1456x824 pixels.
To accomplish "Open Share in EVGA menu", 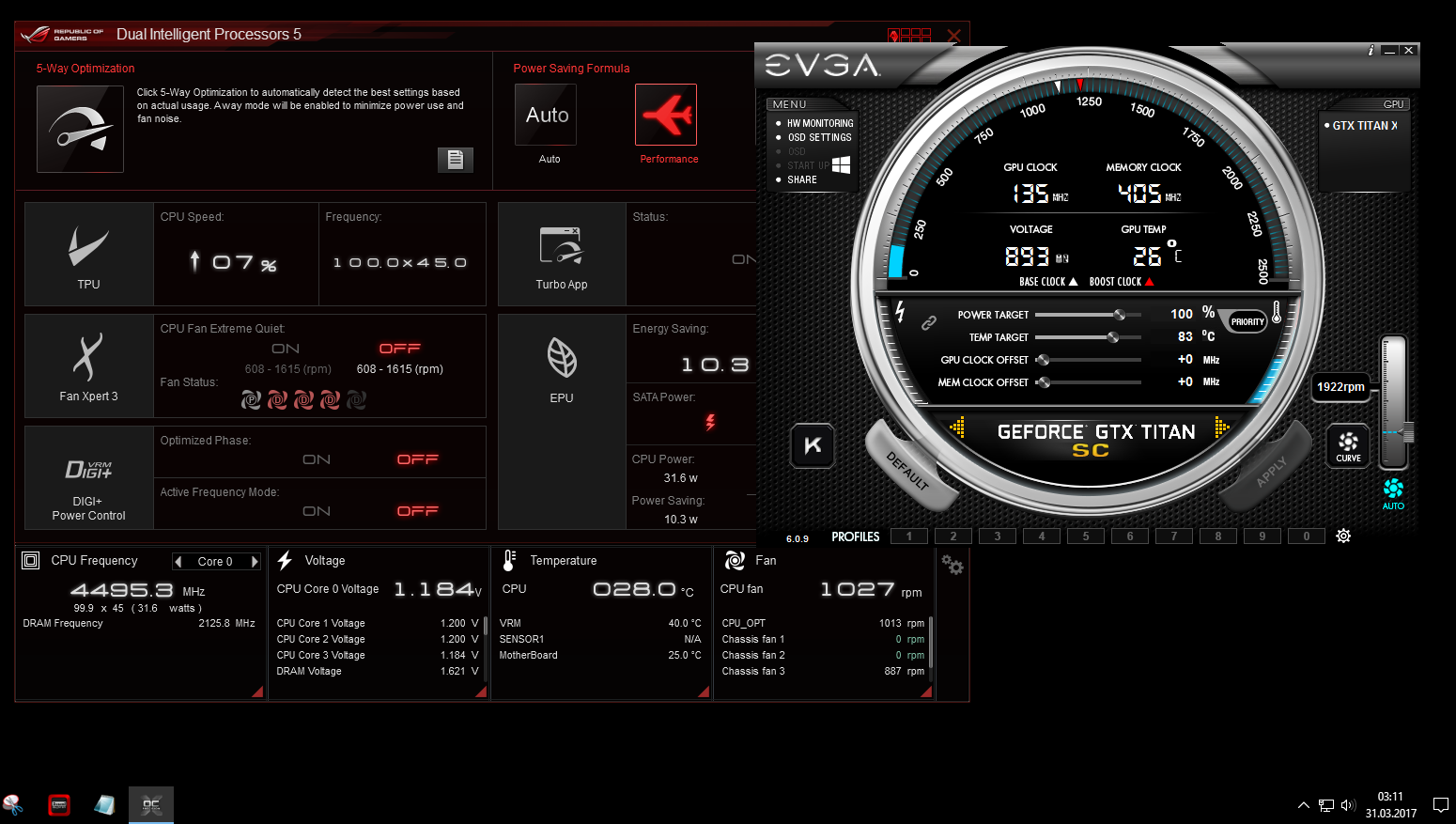I will tap(801, 179).
